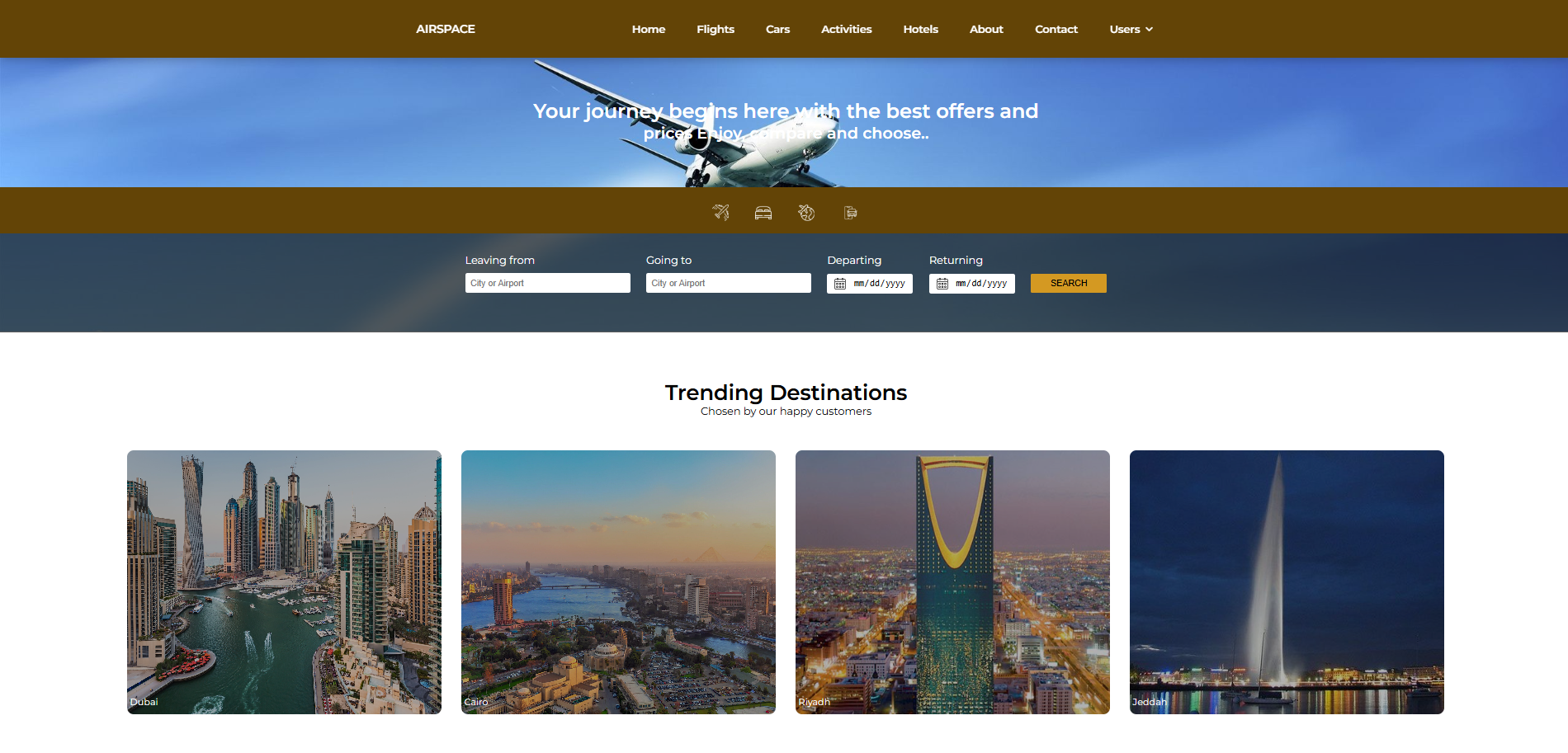This screenshot has height=753, width=1568.
Task: Click the Departing date field
Action: (870, 284)
